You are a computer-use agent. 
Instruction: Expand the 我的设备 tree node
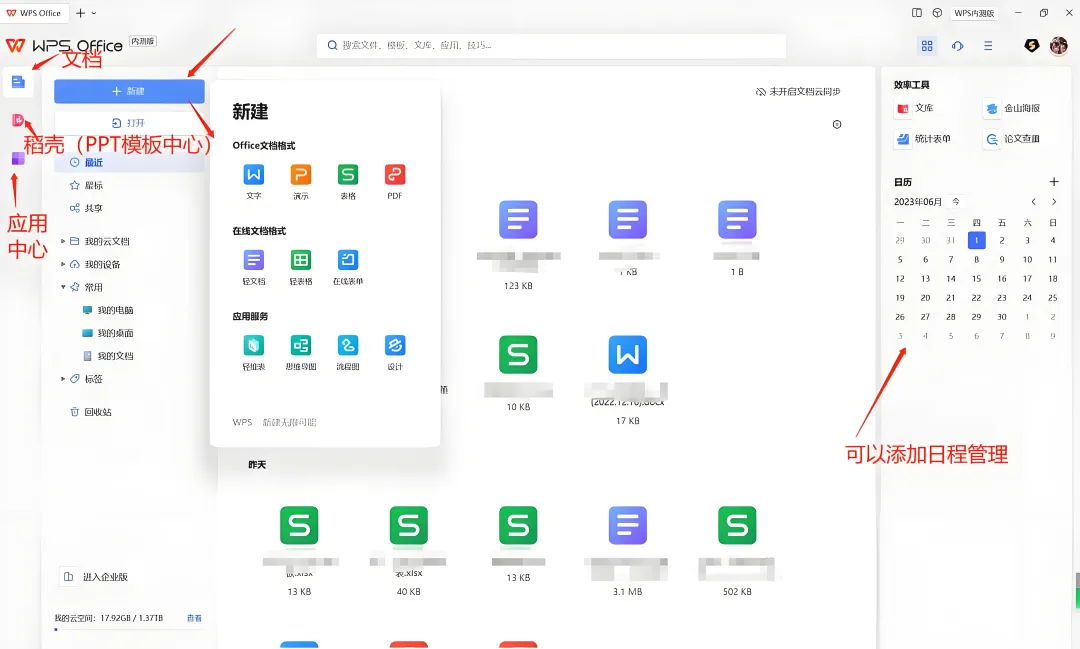63,264
